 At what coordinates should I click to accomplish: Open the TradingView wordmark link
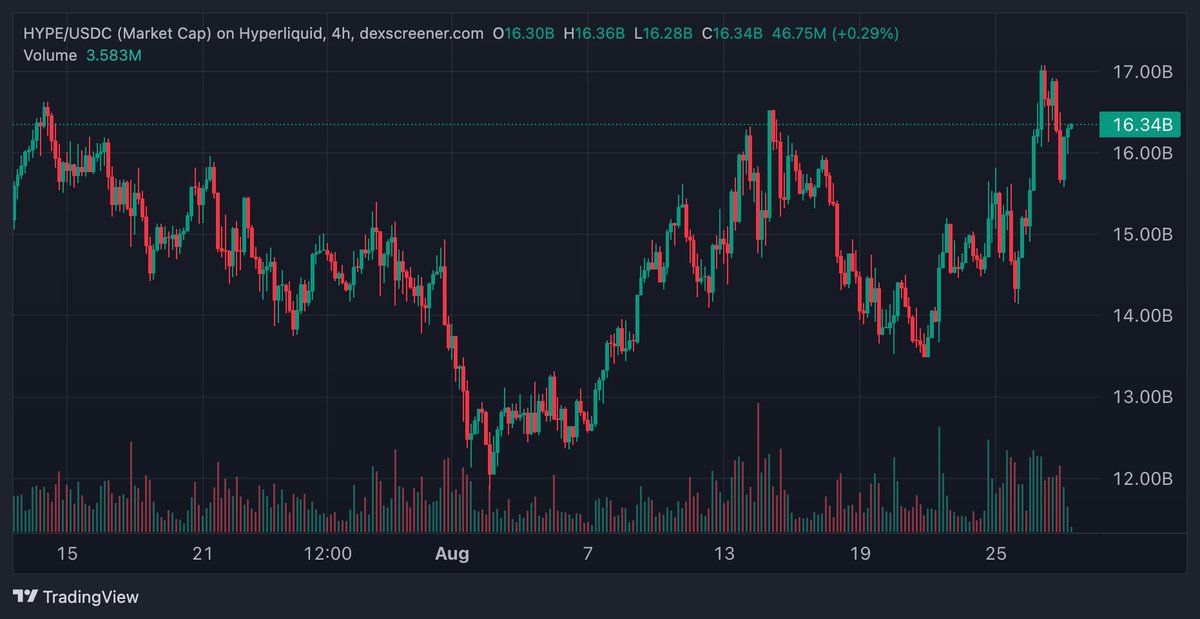pyautogui.click(x=89, y=597)
